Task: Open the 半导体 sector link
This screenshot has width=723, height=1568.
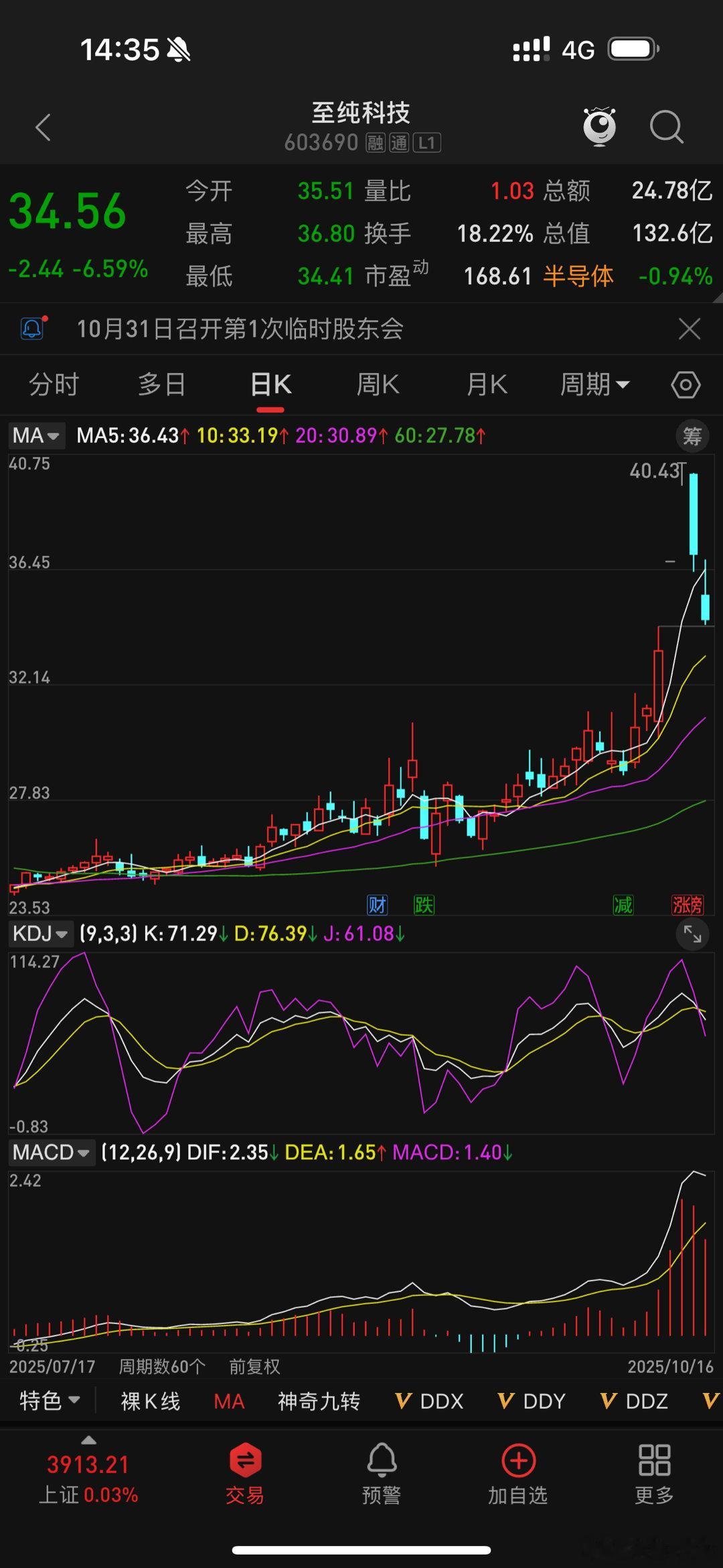Action: pyautogui.click(x=578, y=276)
